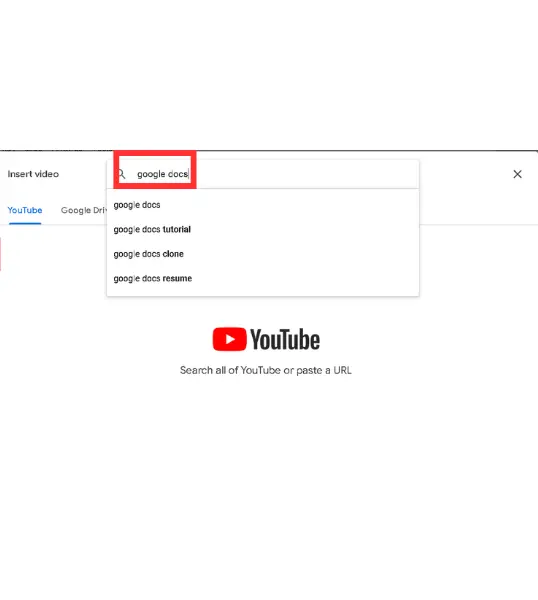Click the pink sliver at the dialog's left edge
The image size is (538, 600).
(x=0, y=254)
